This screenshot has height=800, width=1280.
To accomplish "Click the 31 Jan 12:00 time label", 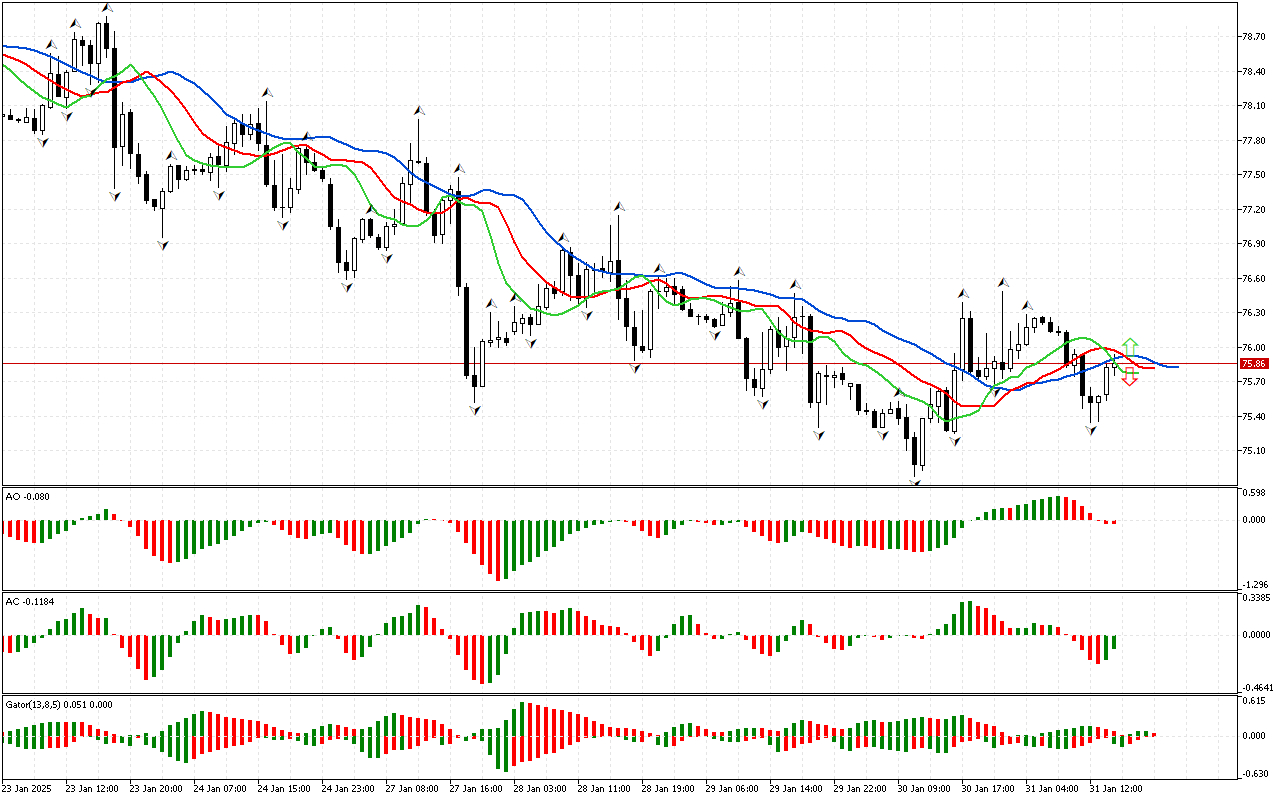I will pos(1117,789).
